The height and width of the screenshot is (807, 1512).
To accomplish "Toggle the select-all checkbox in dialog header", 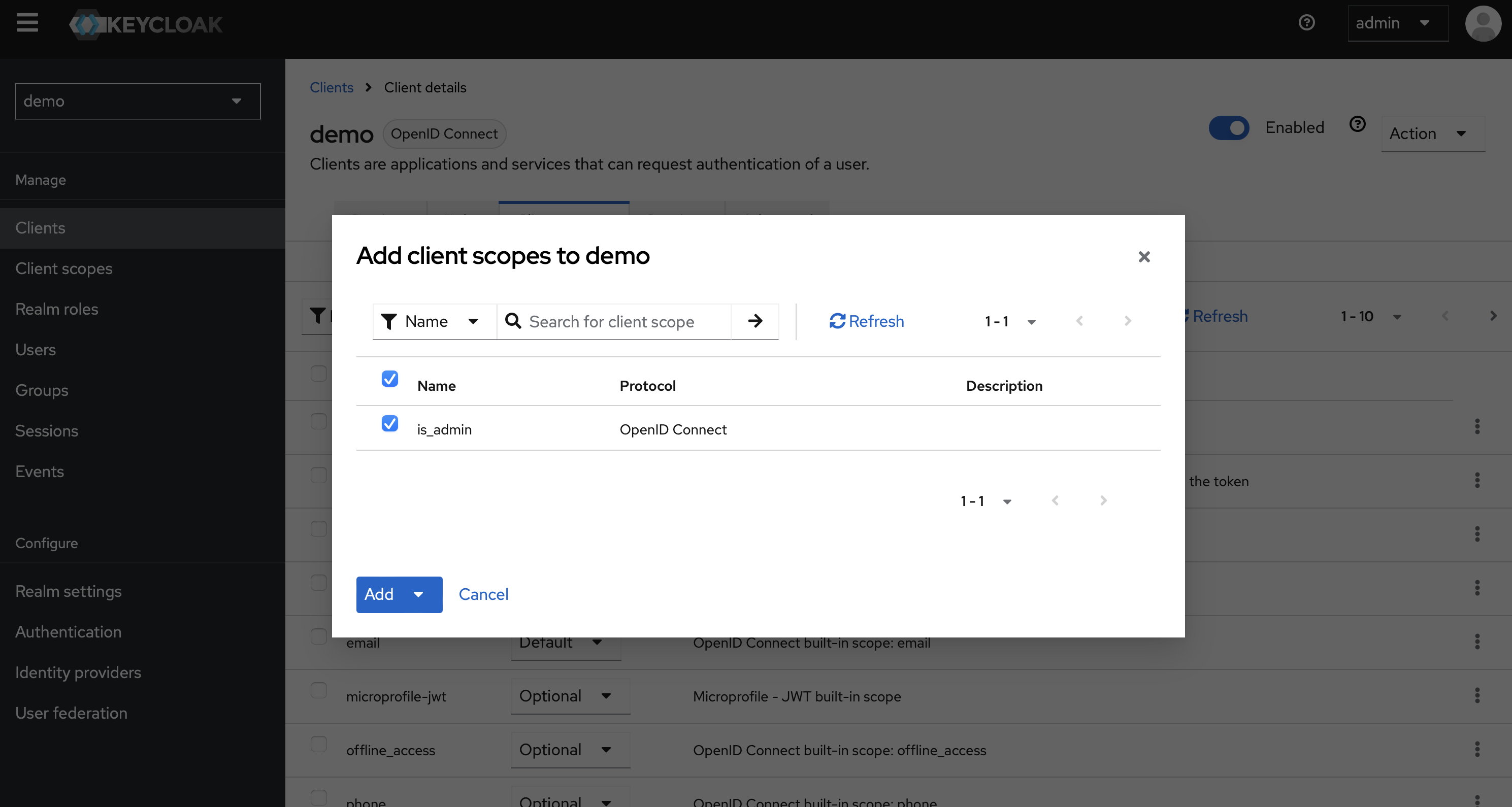I will coord(390,379).
